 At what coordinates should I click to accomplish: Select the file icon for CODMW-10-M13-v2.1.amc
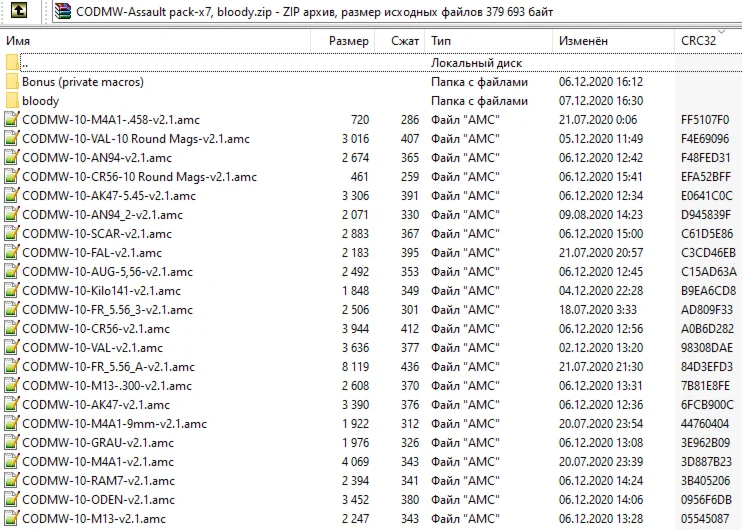coord(12,518)
